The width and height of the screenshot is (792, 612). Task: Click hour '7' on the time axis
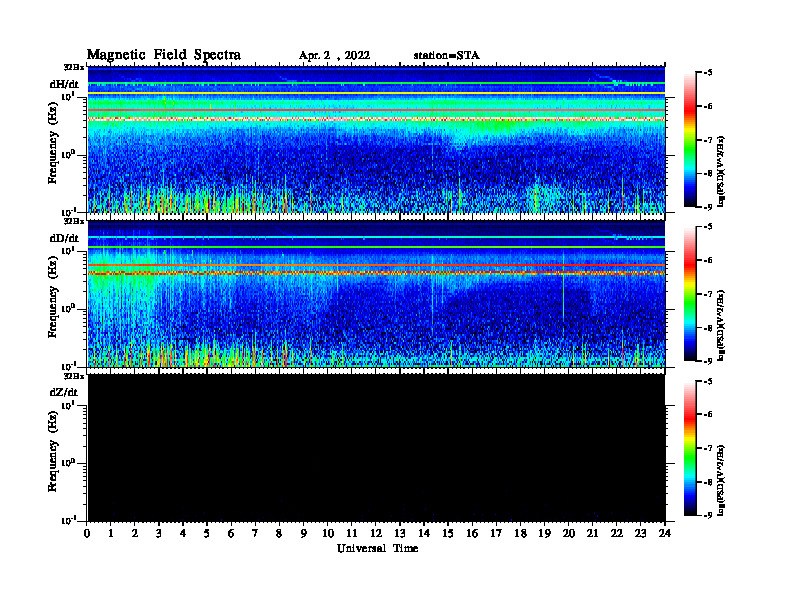255,534
